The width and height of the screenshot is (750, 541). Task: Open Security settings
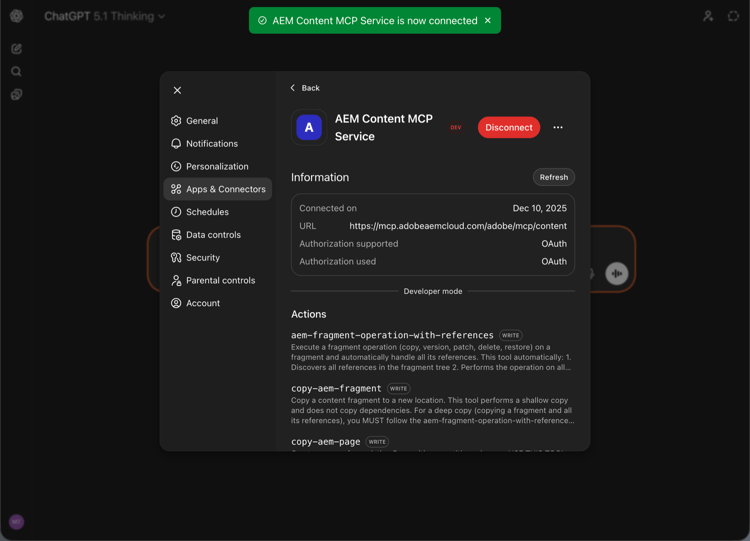tap(218, 257)
